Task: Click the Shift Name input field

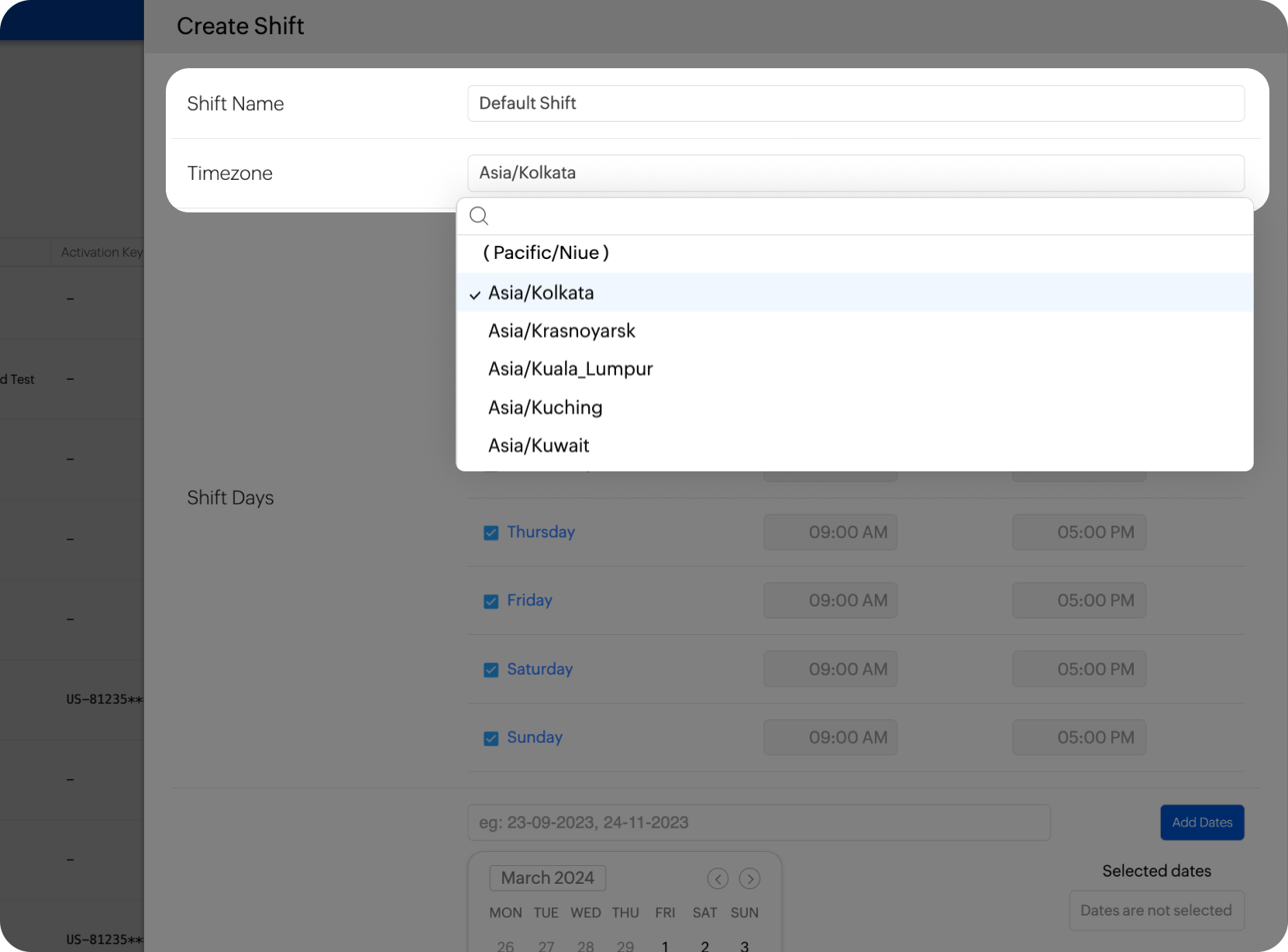Action: [856, 103]
